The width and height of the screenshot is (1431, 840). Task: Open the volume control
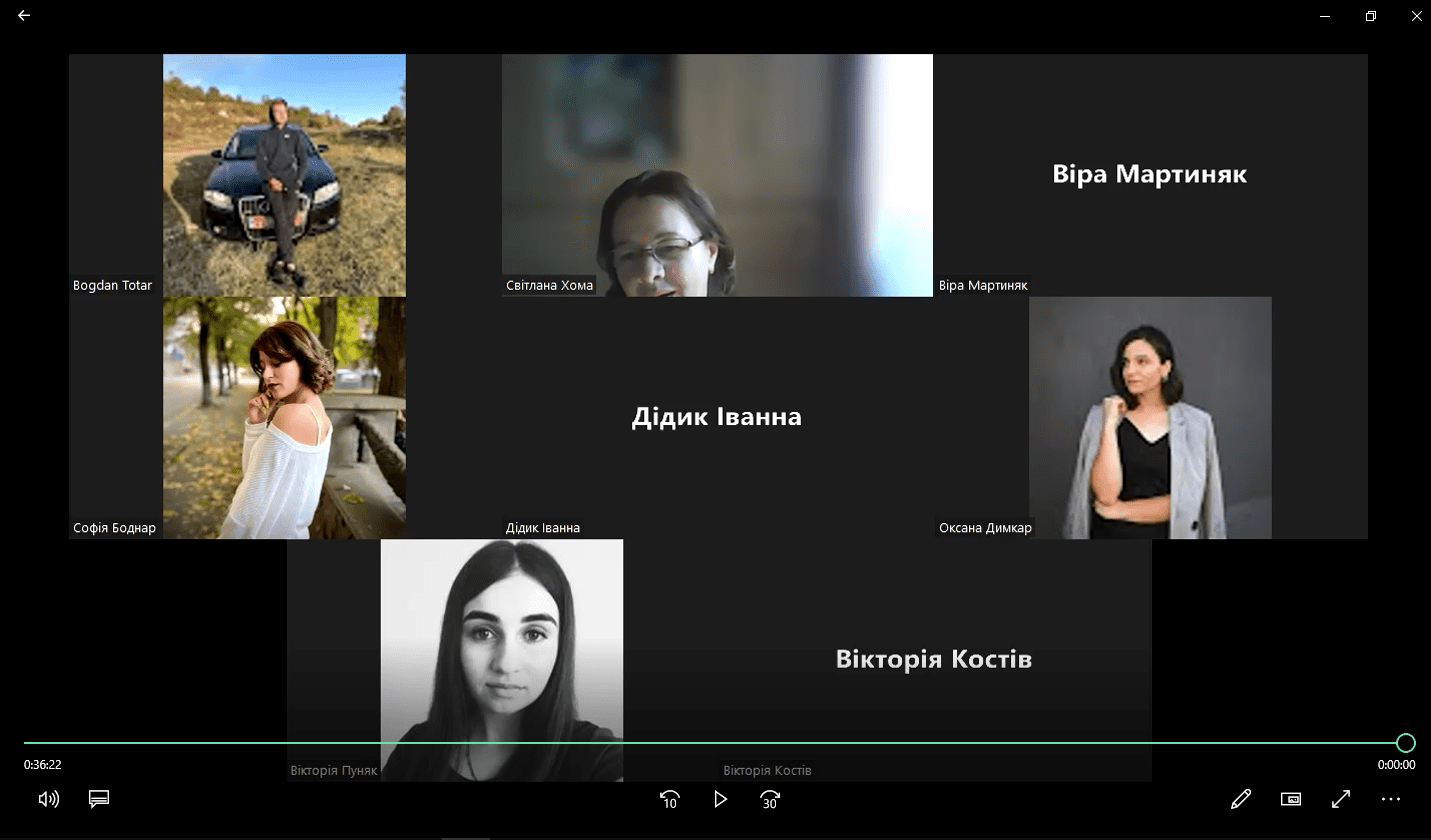48,799
